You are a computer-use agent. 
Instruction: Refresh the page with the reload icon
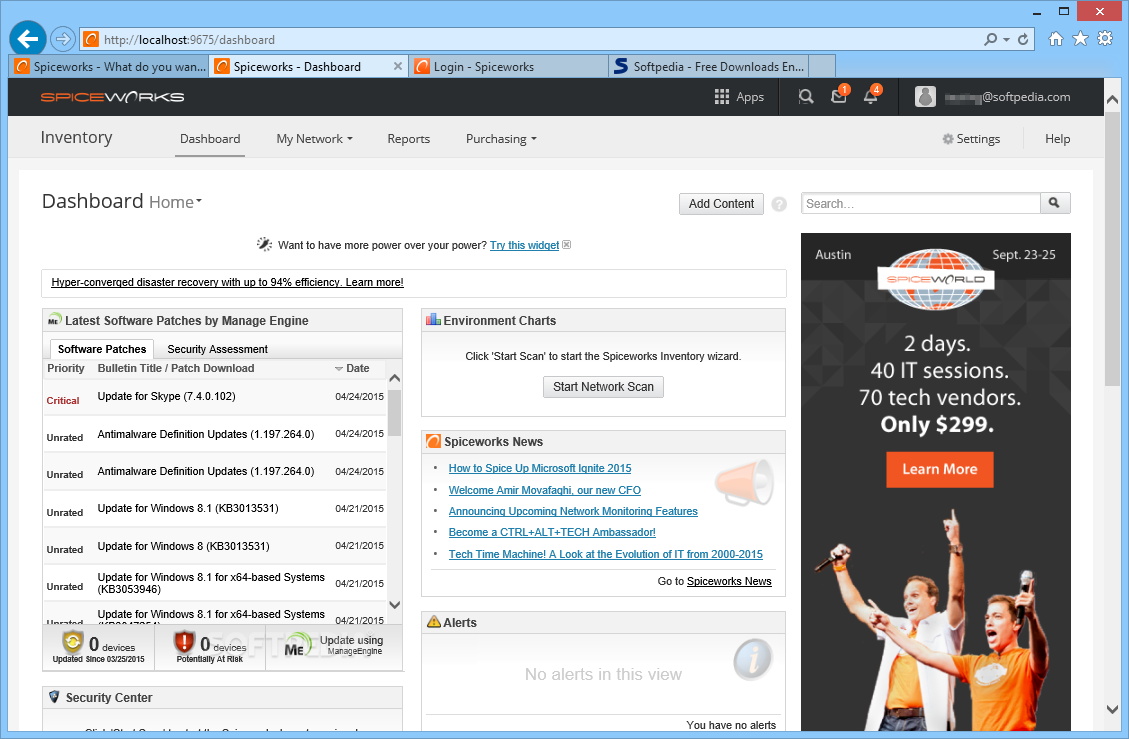coord(1022,40)
